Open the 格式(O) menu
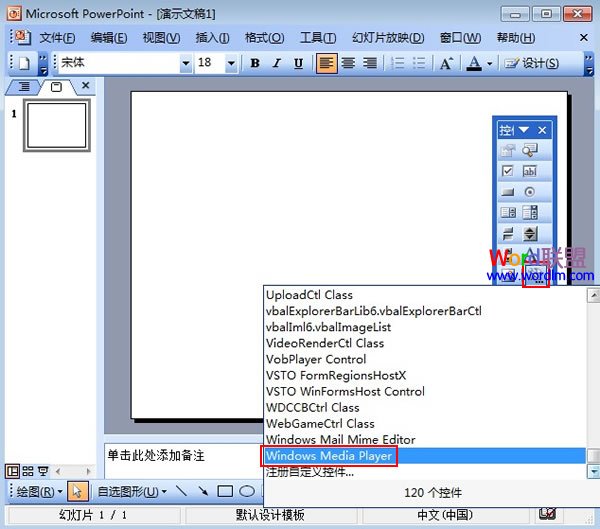The height and width of the screenshot is (529, 600). pyautogui.click(x=264, y=38)
